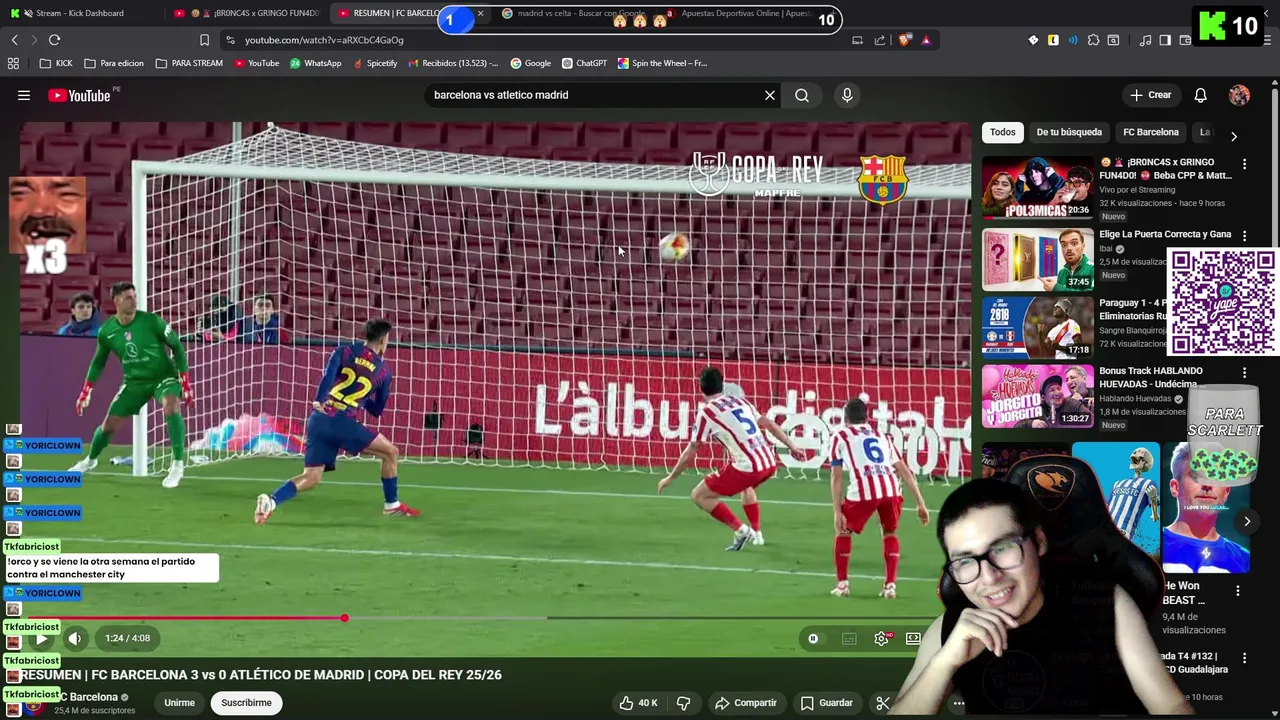Open the ¡POL3MICAS live stream thumbnail

click(1037, 187)
